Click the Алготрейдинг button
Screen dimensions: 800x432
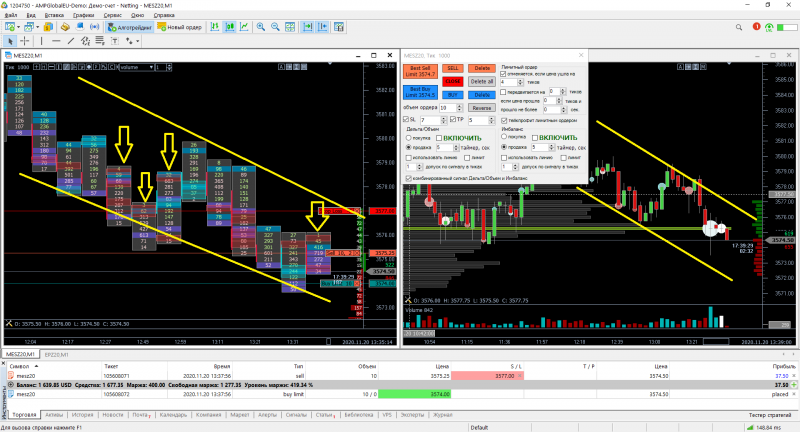(130, 27)
